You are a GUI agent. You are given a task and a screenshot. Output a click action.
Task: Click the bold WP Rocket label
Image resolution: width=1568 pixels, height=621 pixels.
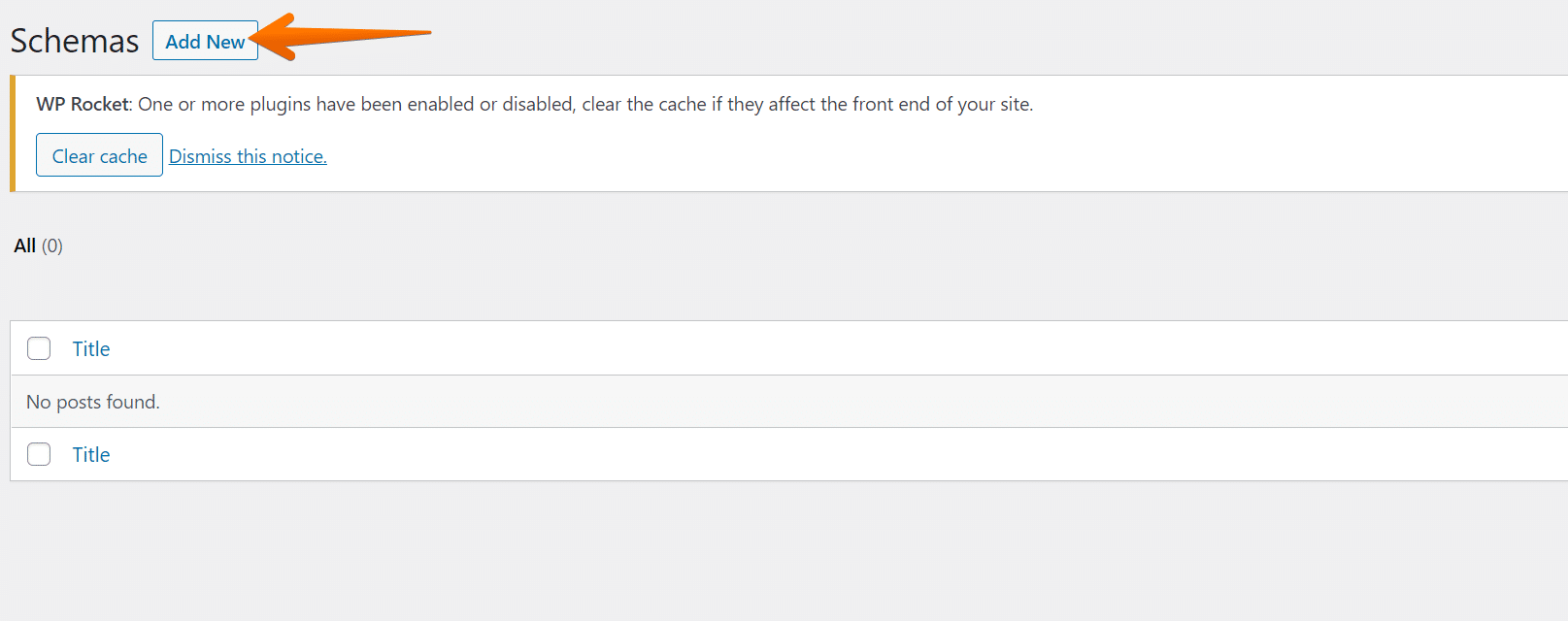(x=83, y=104)
